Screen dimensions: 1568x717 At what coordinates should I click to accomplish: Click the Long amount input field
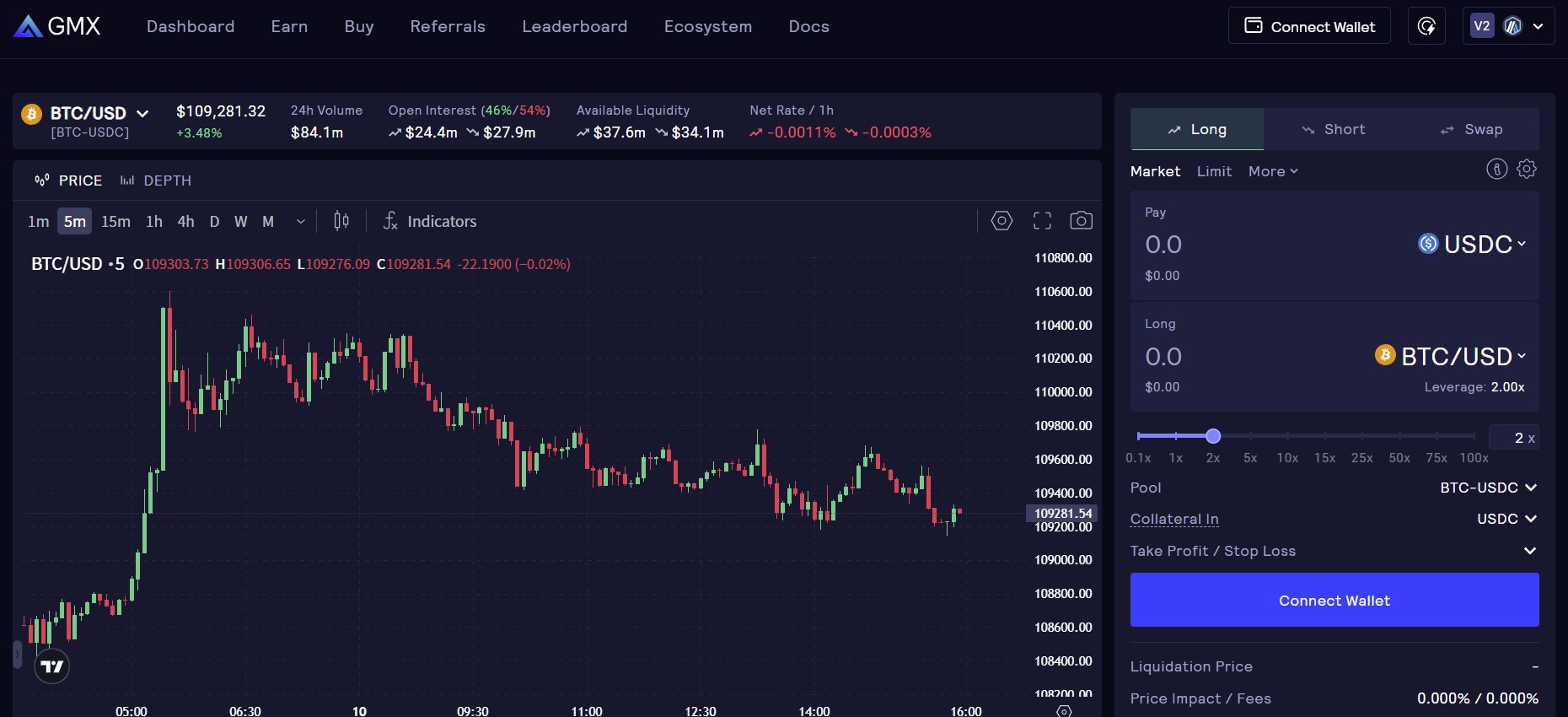click(1256, 357)
